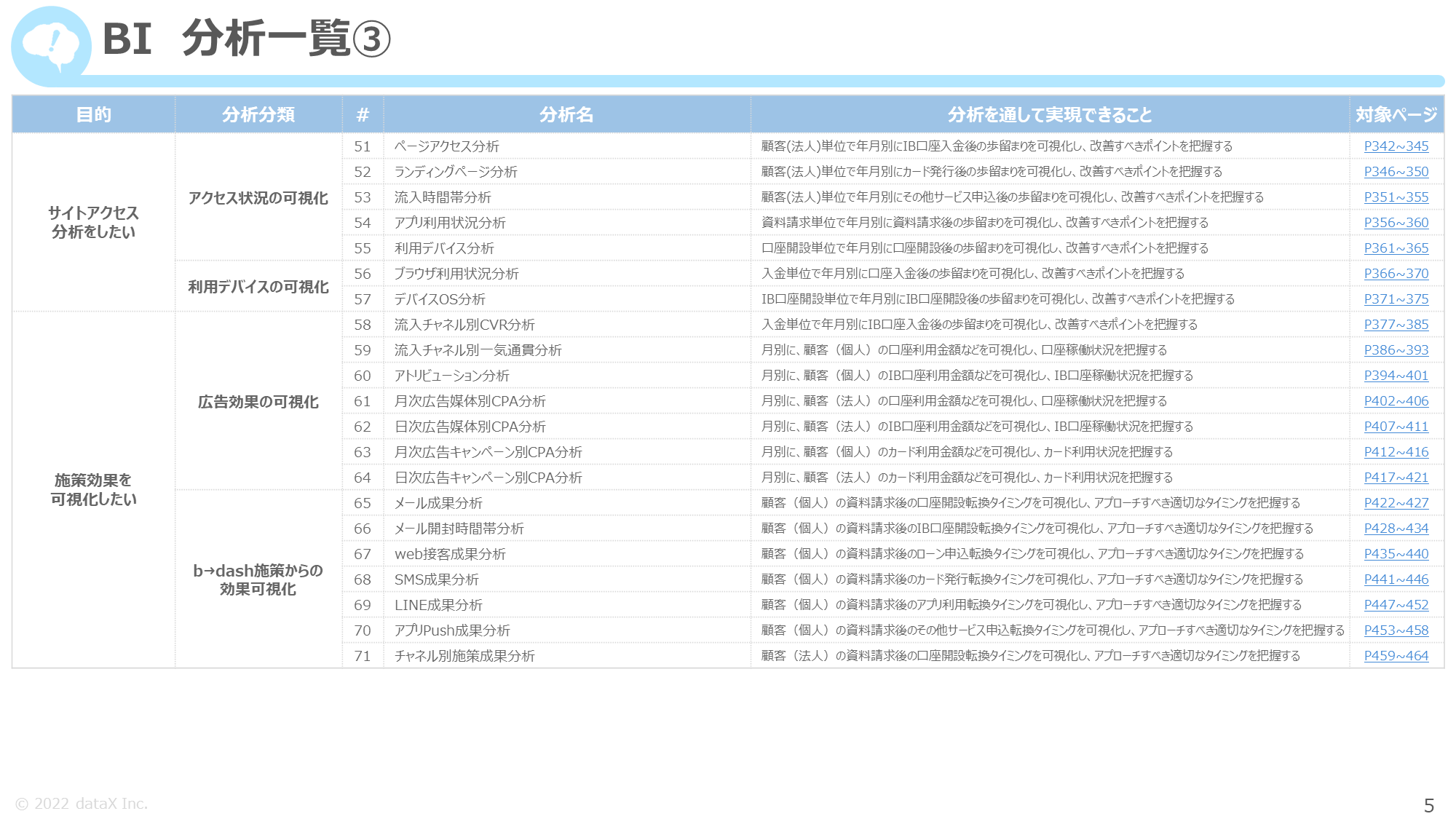Select the 目的 column header

(94, 114)
